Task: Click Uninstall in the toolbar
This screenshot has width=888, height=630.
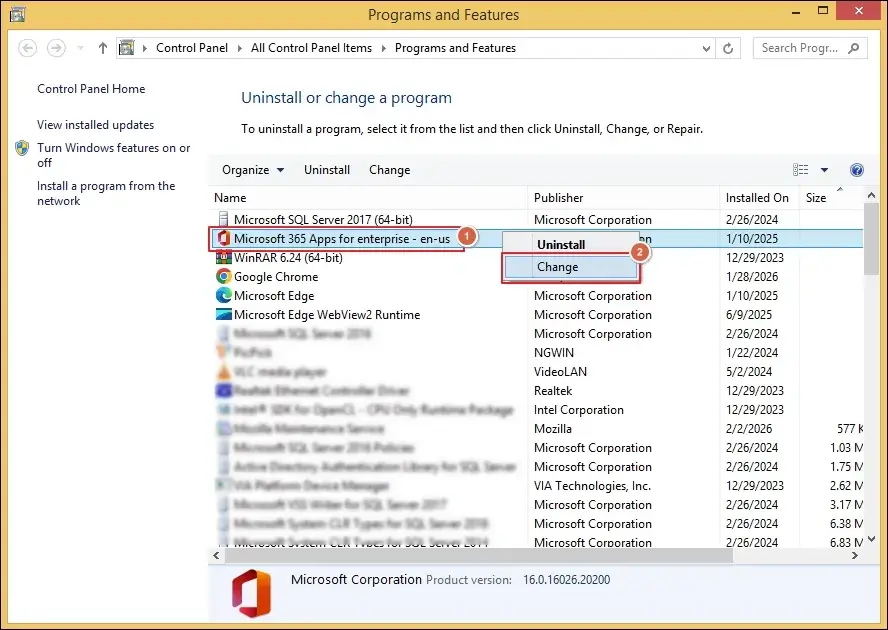Action: tap(327, 170)
